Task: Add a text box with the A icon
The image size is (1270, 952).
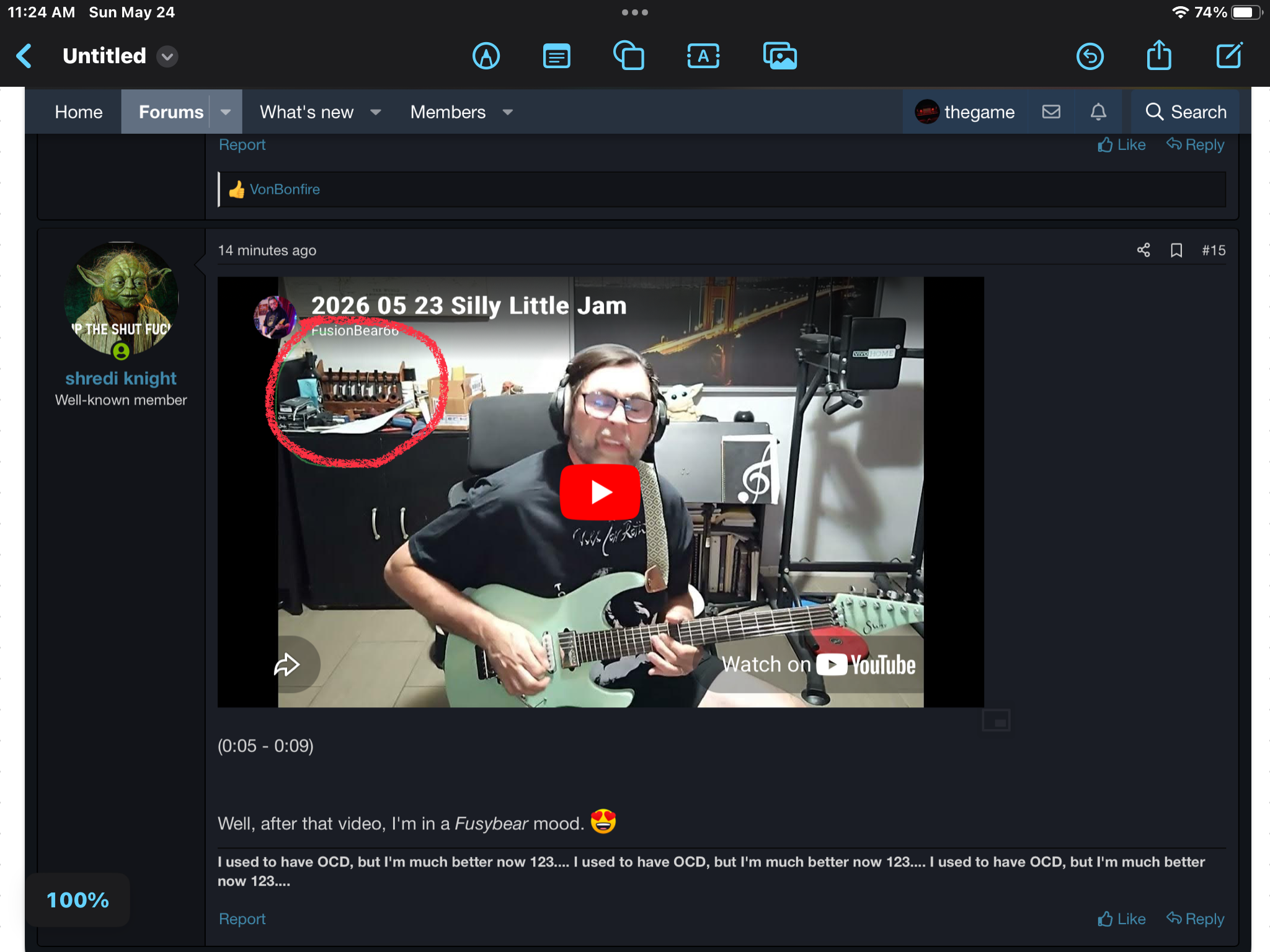Action: (x=703, y=56)
